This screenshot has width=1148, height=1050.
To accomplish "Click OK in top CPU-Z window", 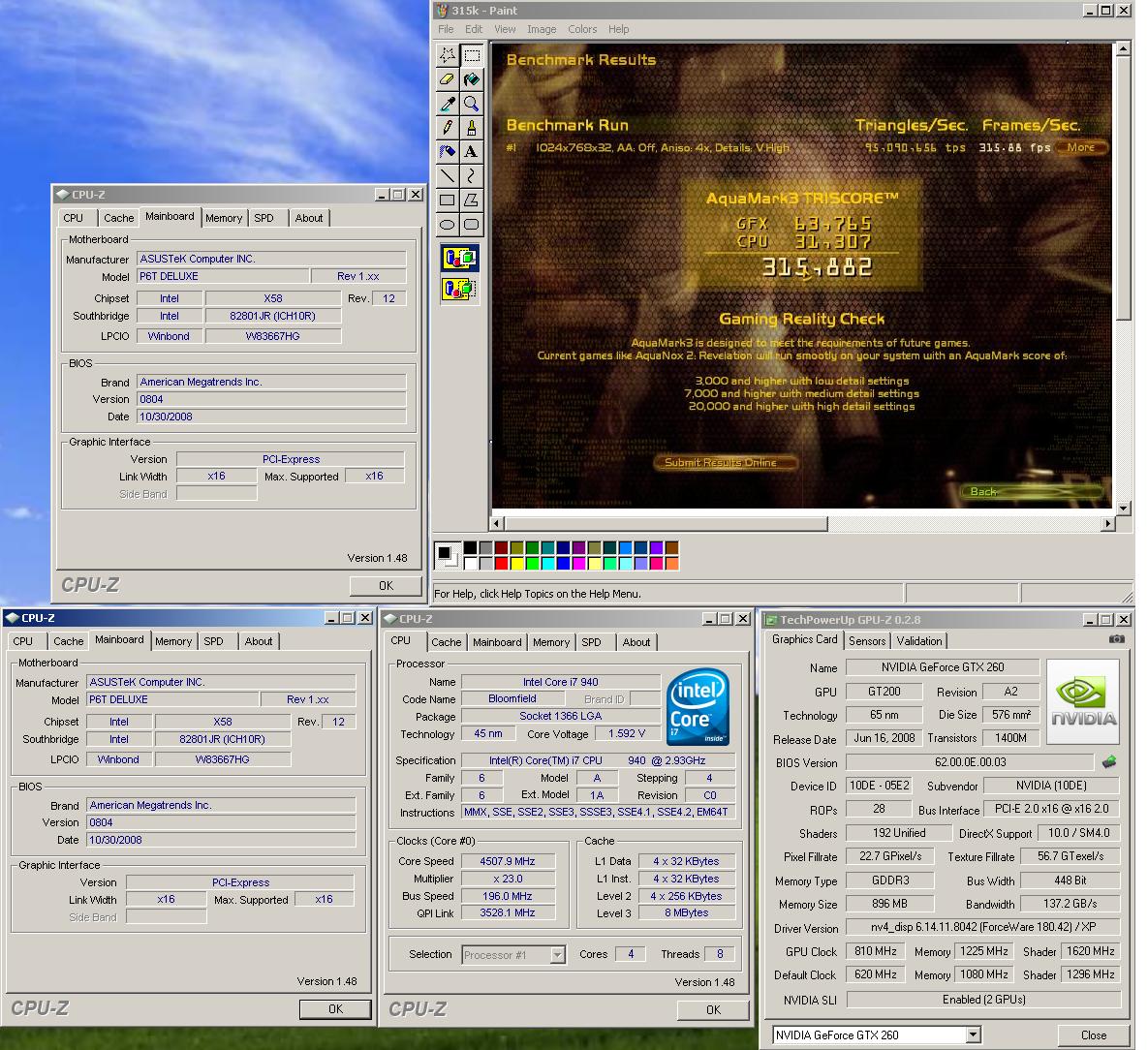I will [386, 586].
